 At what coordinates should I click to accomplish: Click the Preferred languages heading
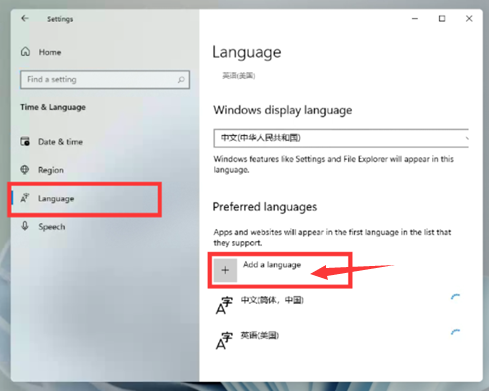pos(265,207)
